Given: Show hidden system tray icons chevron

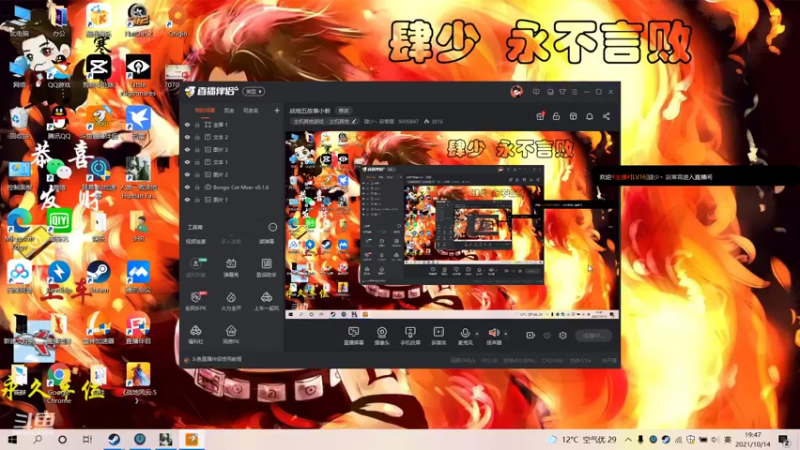Looking at the screenshot, I should (x=628, y=439).
